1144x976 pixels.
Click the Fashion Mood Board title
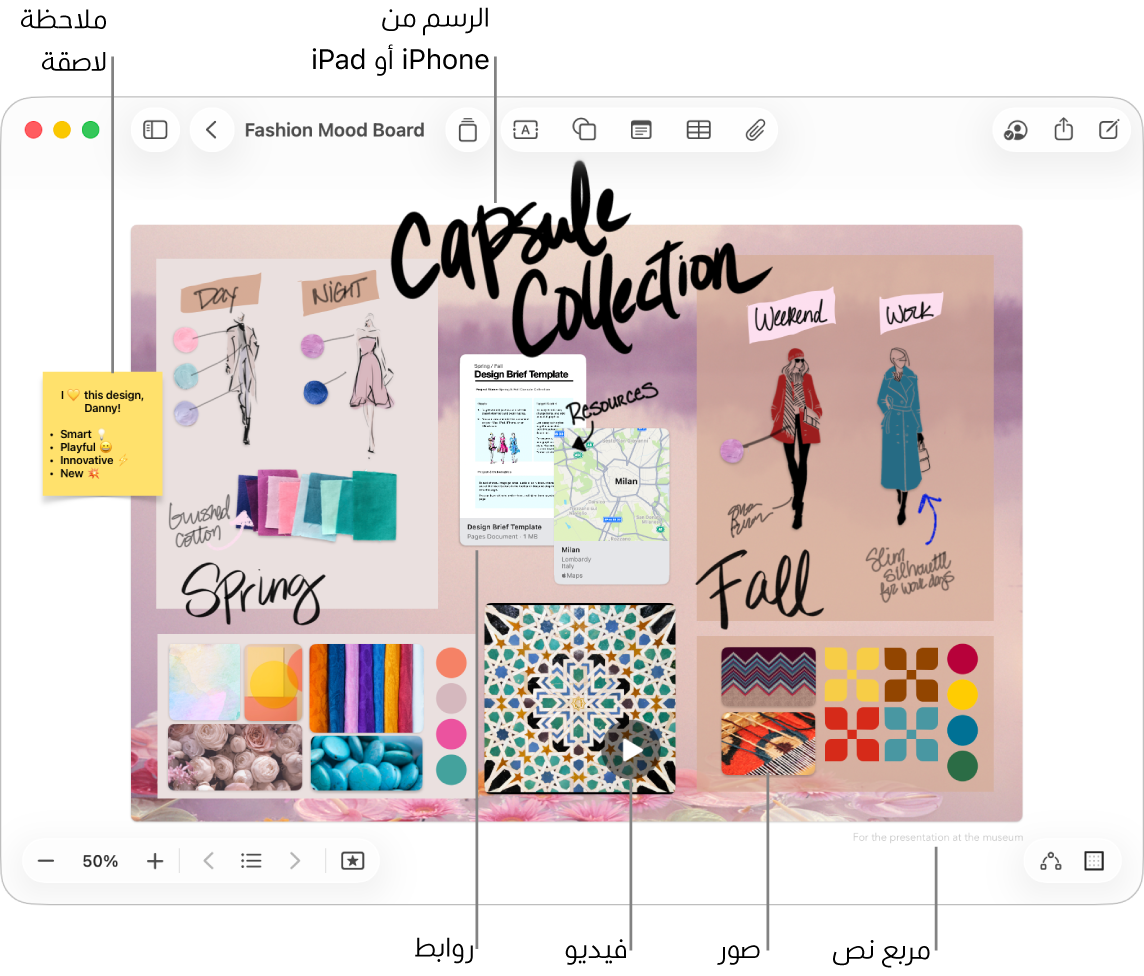point(334,129)
